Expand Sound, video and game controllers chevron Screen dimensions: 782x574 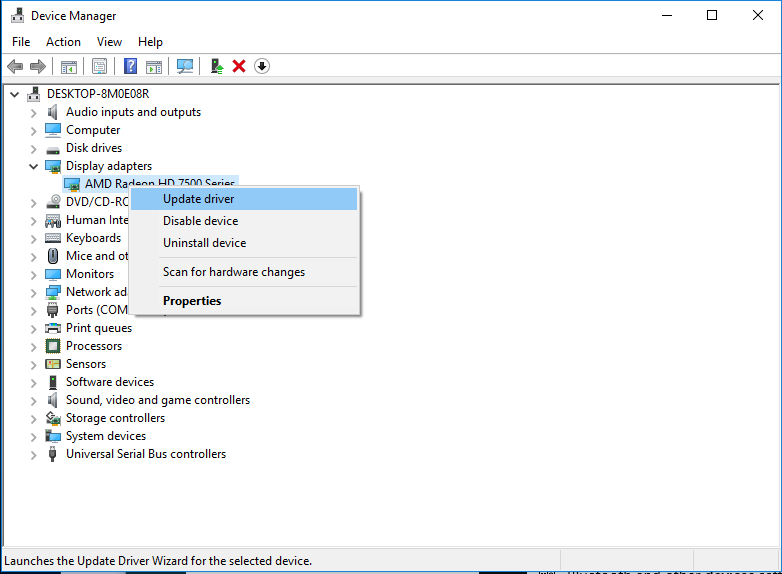point(33,401)
